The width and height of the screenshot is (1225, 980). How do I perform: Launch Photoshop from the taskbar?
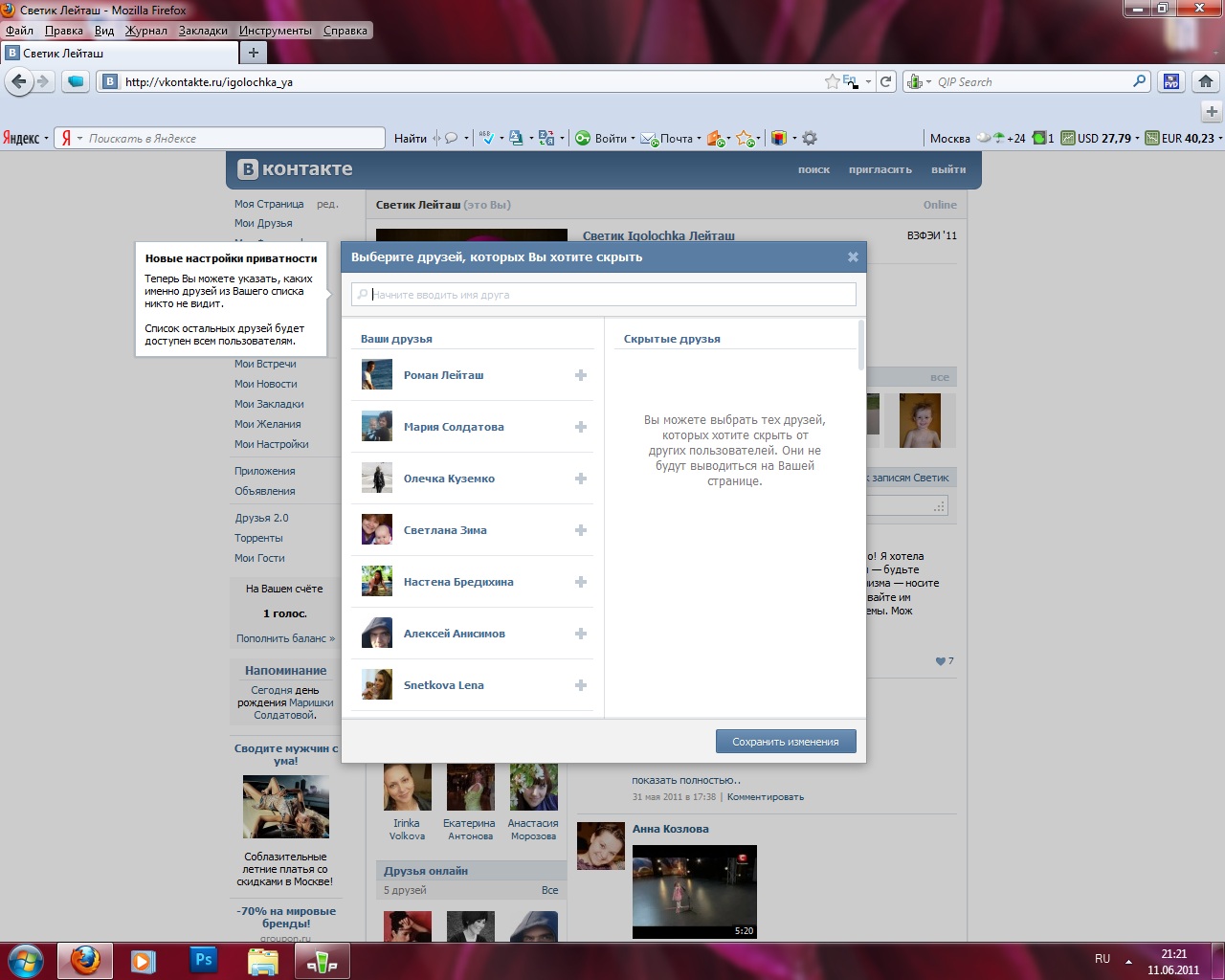tap(203, 960)
